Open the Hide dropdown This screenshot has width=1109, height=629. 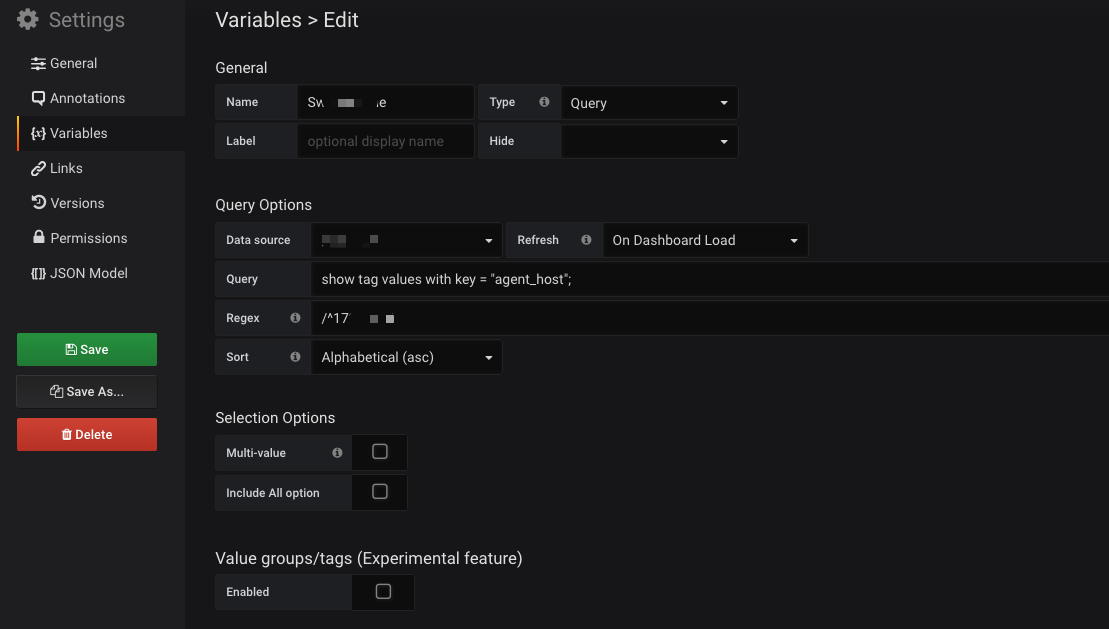[x=649, y=142]
